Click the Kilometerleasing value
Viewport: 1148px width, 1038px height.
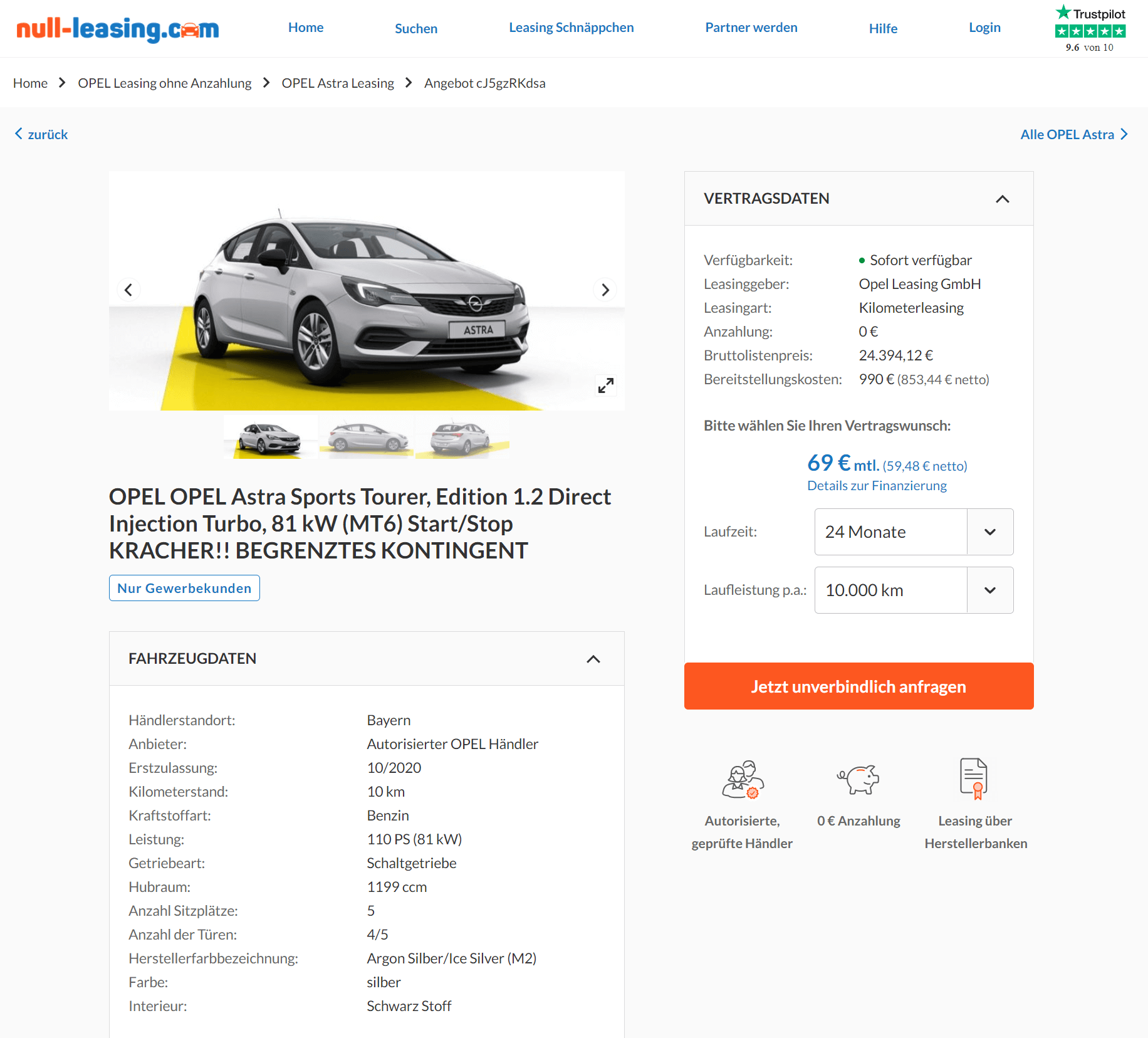click(911, 308)
